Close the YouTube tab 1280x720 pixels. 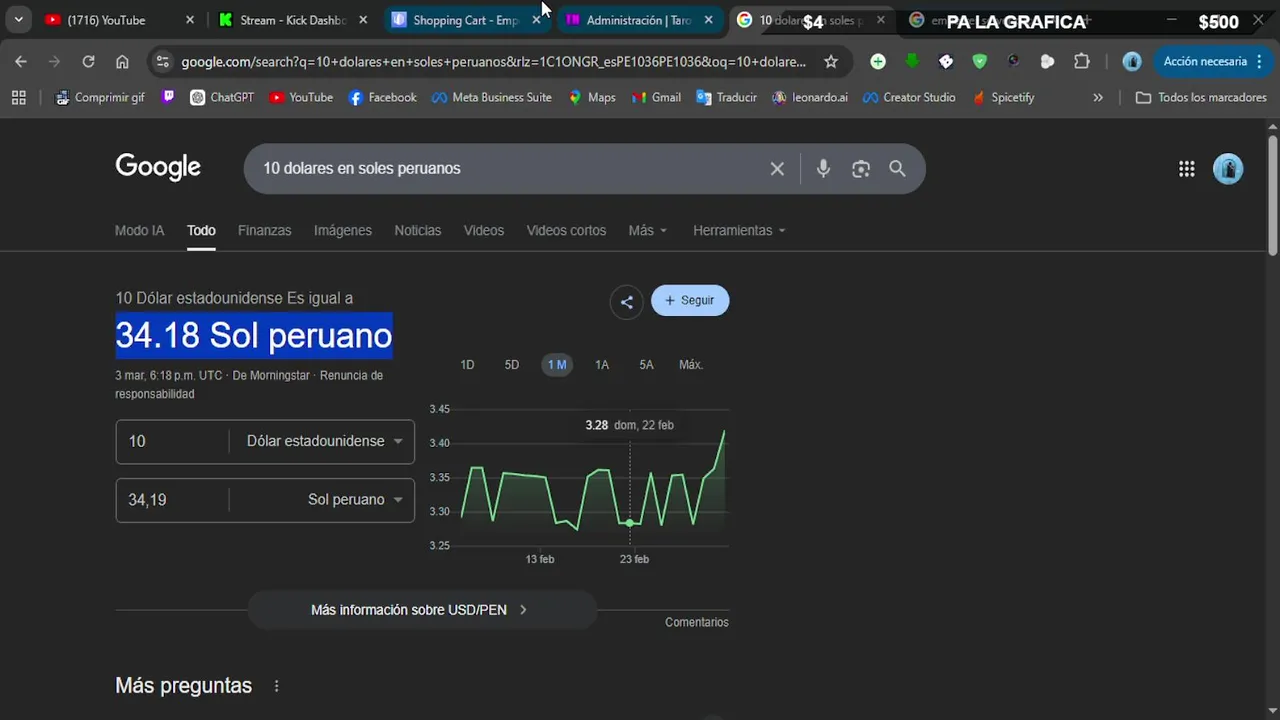pyautogui.click(x=190, y=20)
